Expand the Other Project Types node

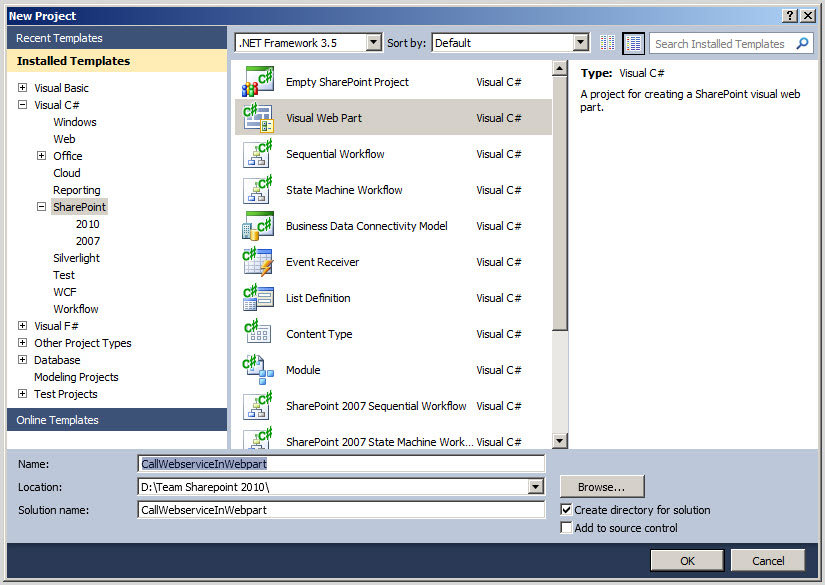pos(22,342)
